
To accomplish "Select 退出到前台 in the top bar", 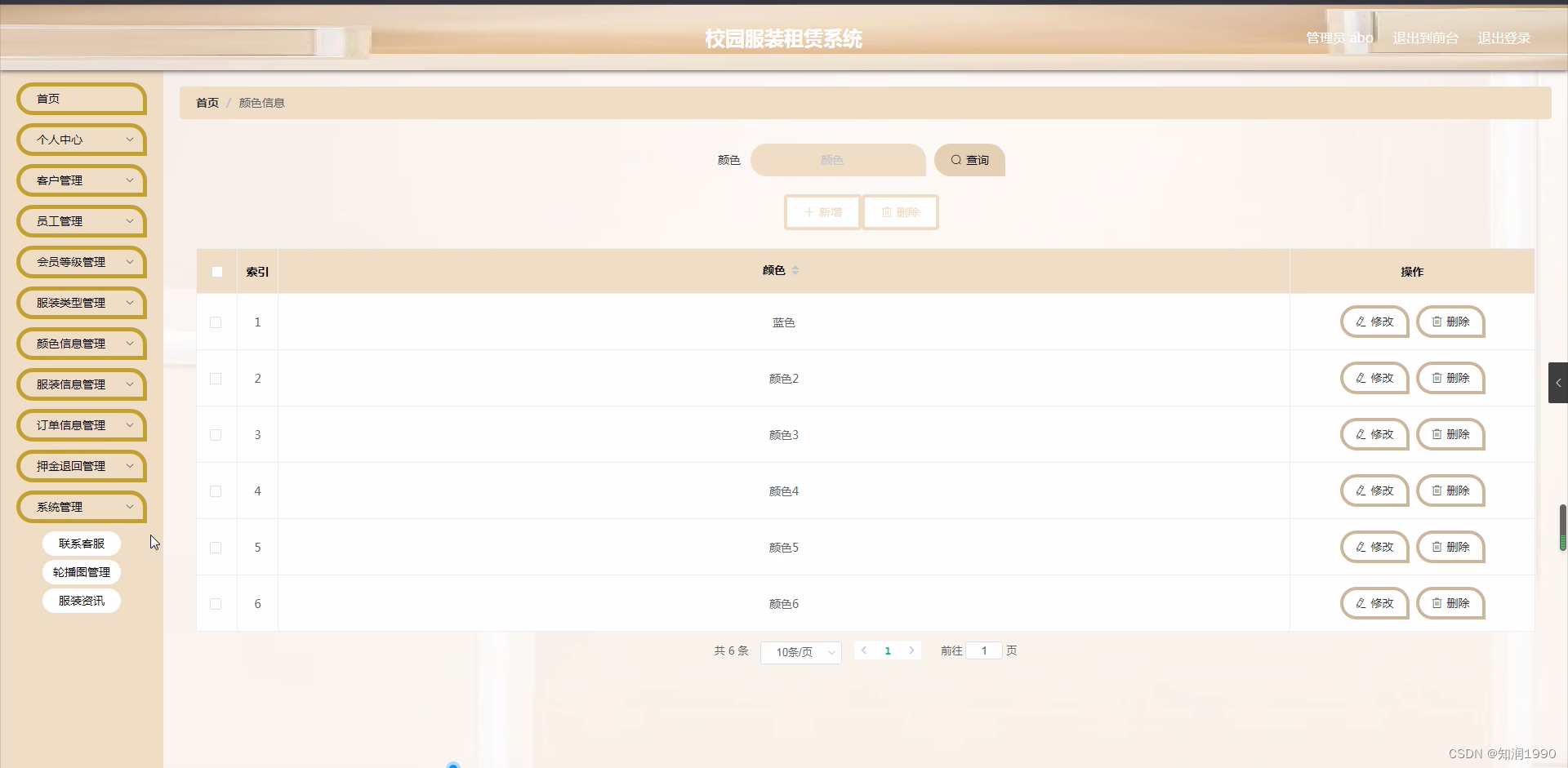I will 1424,38.
